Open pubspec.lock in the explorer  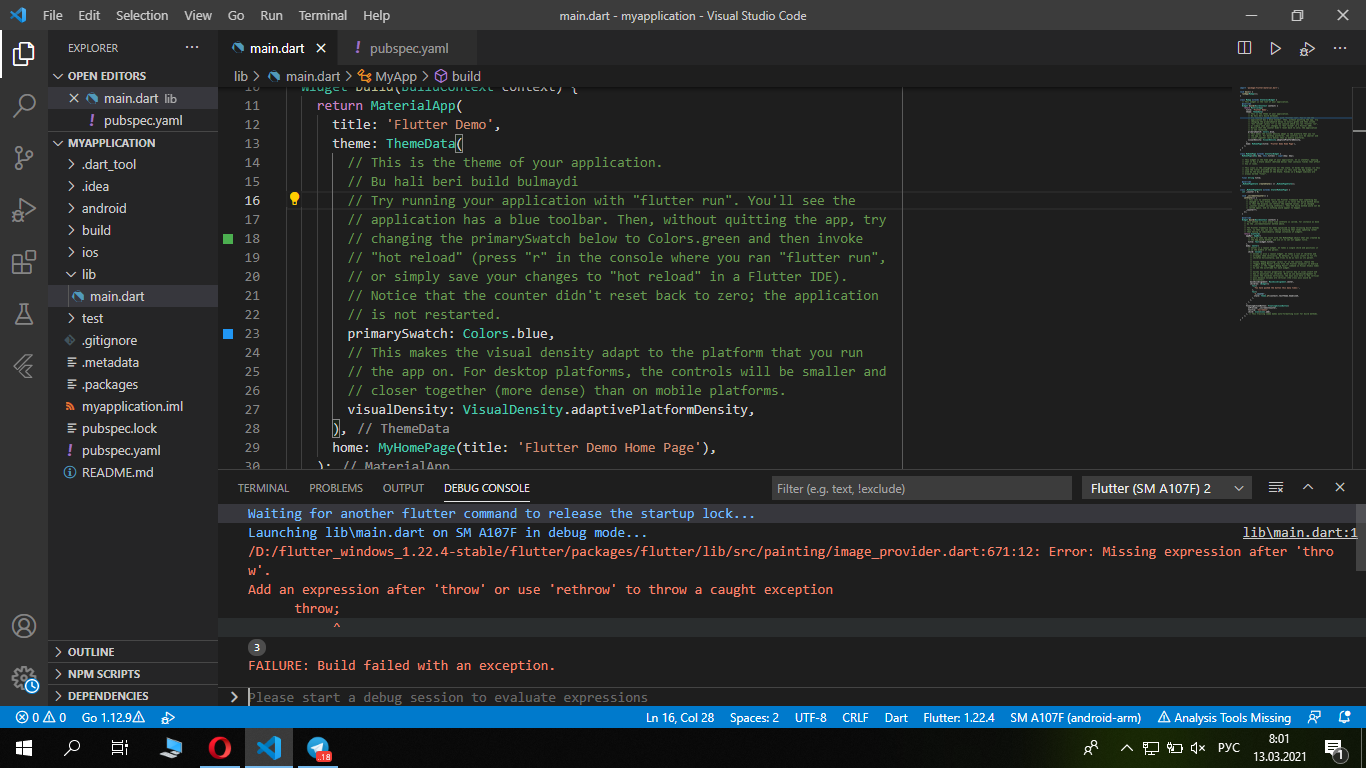[133, 428]
